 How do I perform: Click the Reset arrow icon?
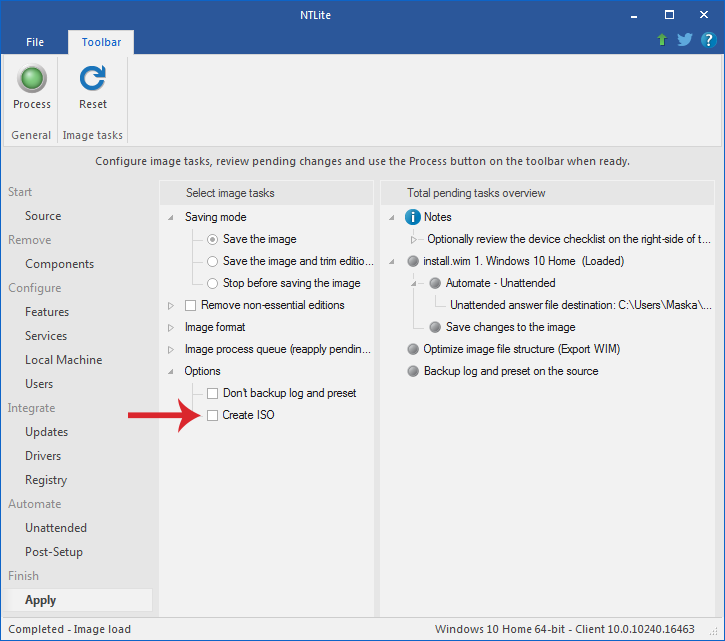pyautogui.click(x=92, y=78)
